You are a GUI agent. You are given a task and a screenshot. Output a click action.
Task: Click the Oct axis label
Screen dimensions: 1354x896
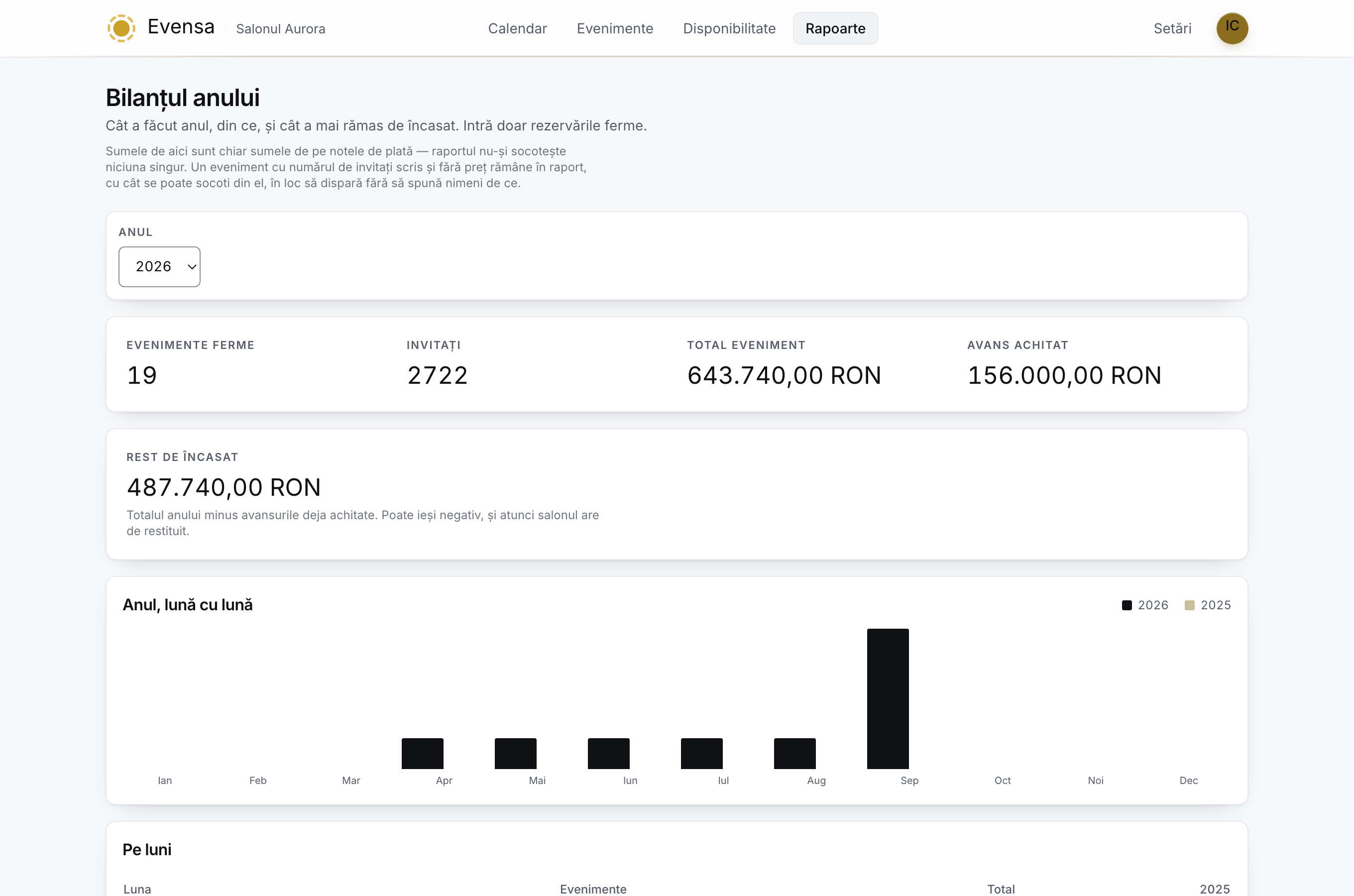point(1002,781)
